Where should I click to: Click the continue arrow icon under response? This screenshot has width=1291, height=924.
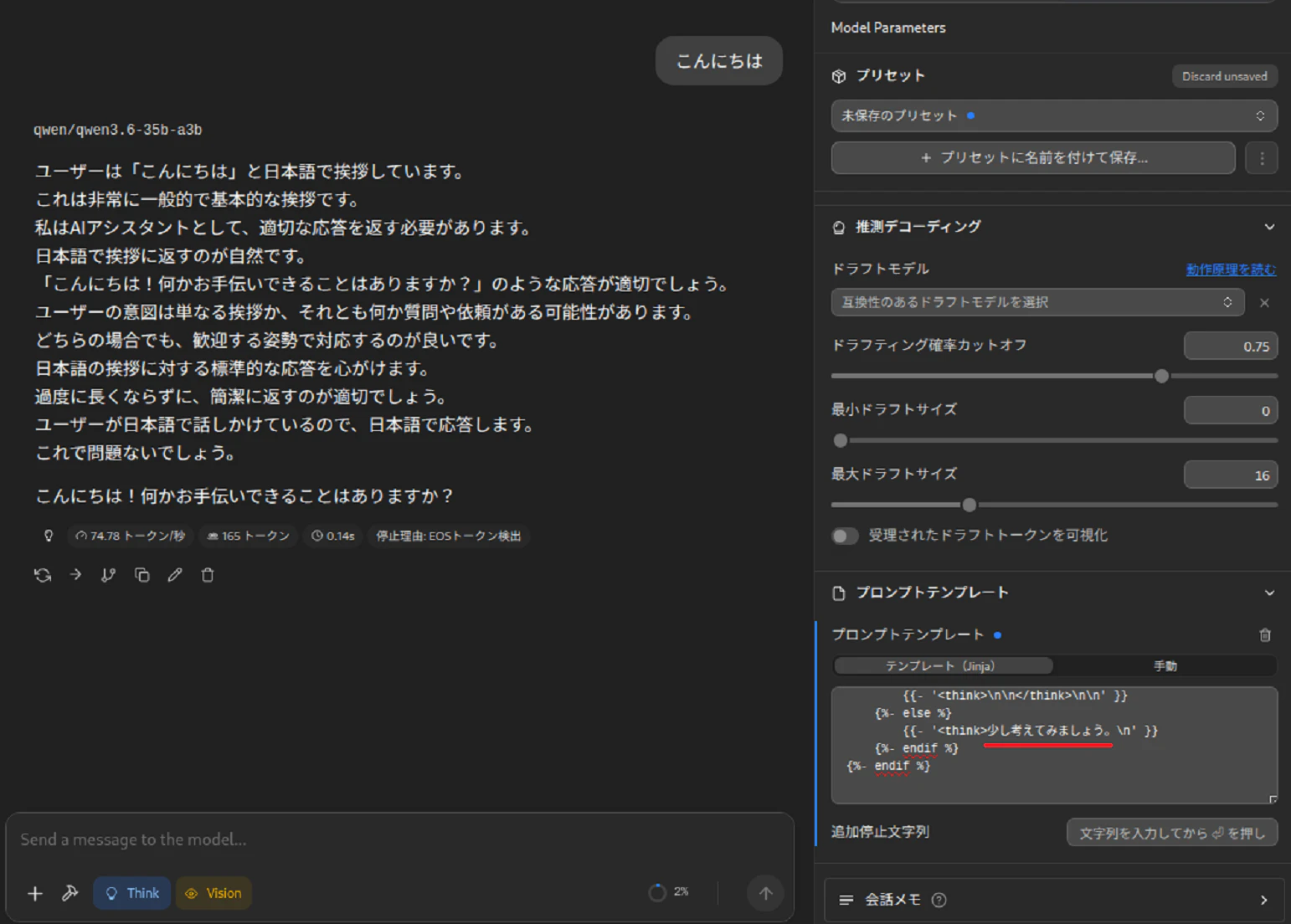click(75, 575)
